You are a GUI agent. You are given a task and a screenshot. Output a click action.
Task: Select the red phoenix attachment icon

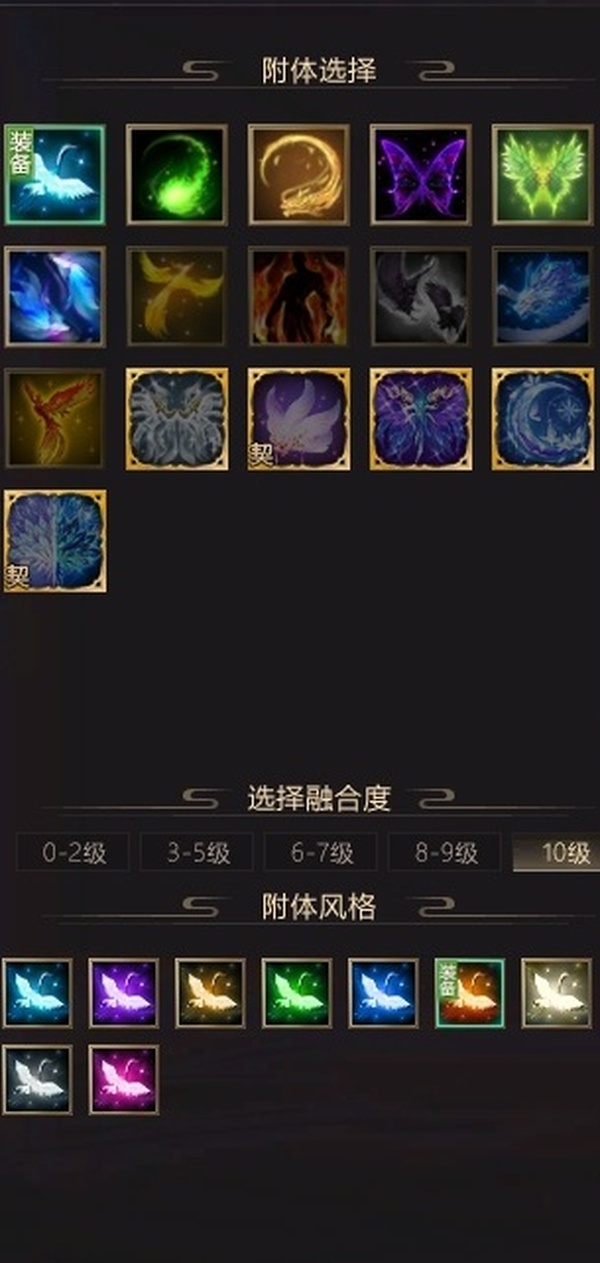pos(55,419)
